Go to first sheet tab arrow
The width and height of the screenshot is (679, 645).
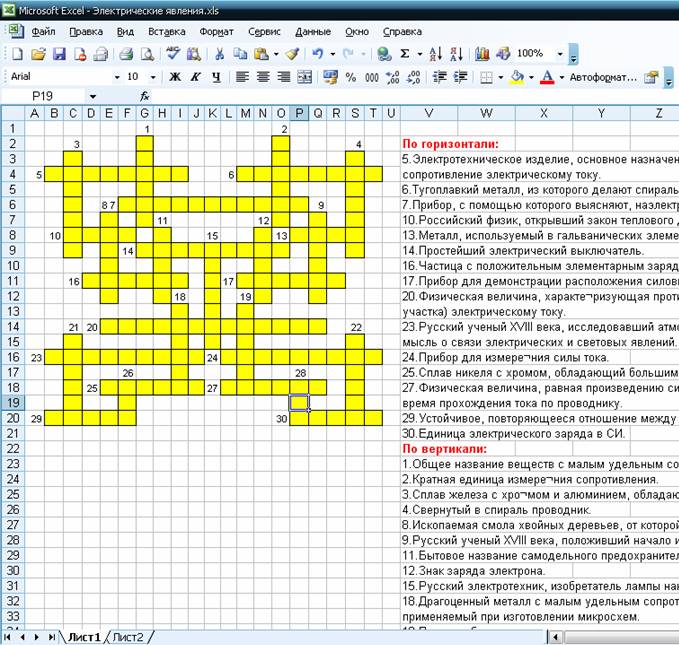pyautogui.click(x=7, y=637)
